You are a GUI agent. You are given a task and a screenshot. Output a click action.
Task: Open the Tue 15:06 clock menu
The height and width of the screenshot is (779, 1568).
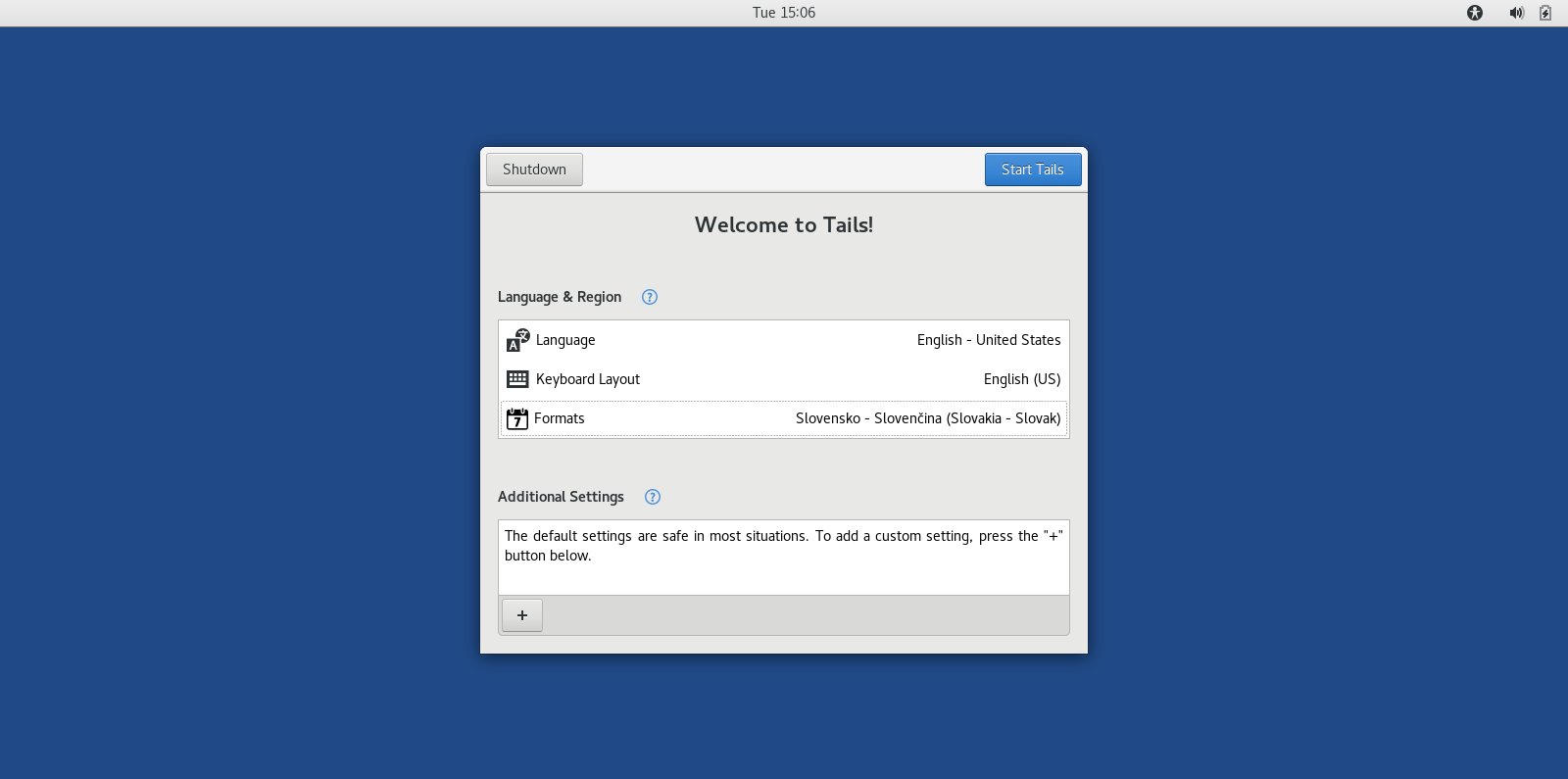783,13
